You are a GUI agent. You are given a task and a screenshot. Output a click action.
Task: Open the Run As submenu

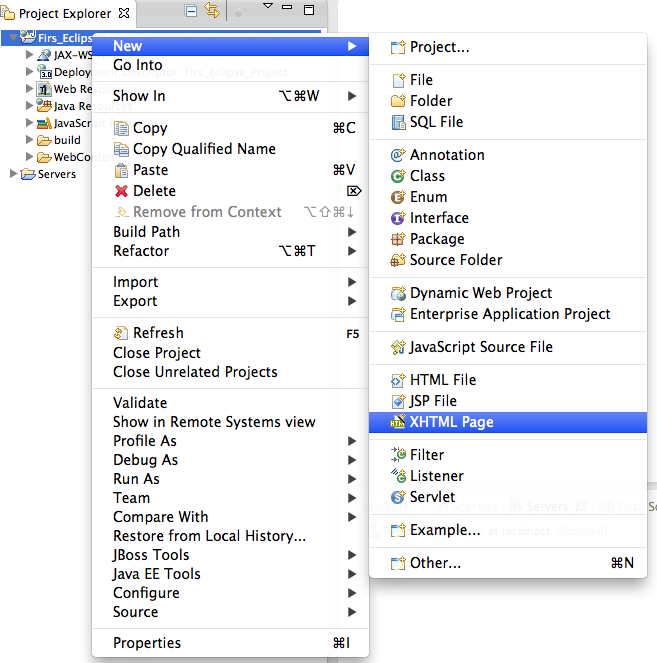230,479
